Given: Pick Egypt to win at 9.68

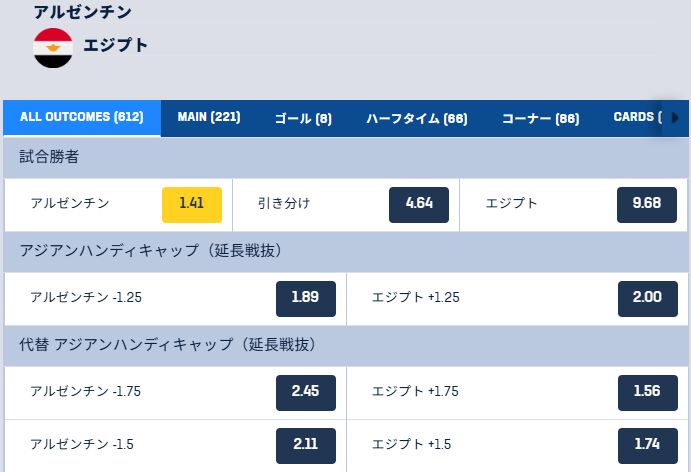Looking at the screenshot, I should tap(646, 204).
